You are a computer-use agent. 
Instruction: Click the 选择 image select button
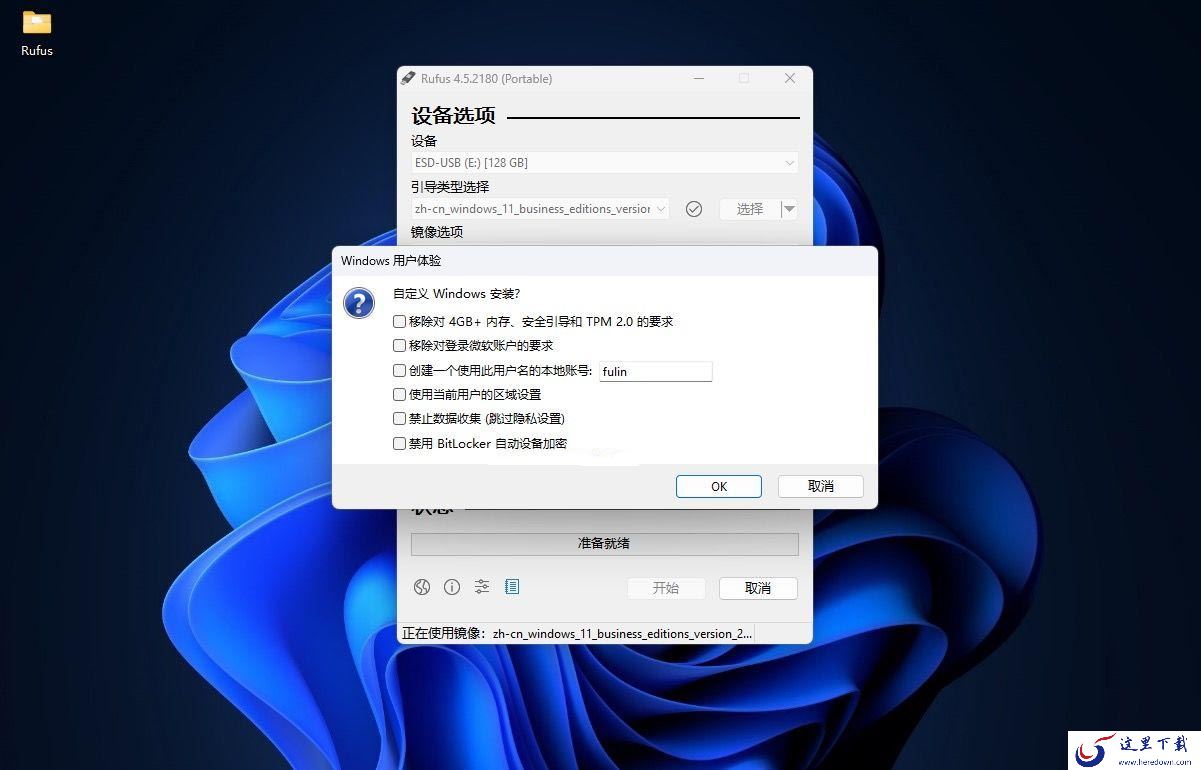[749, 209]
